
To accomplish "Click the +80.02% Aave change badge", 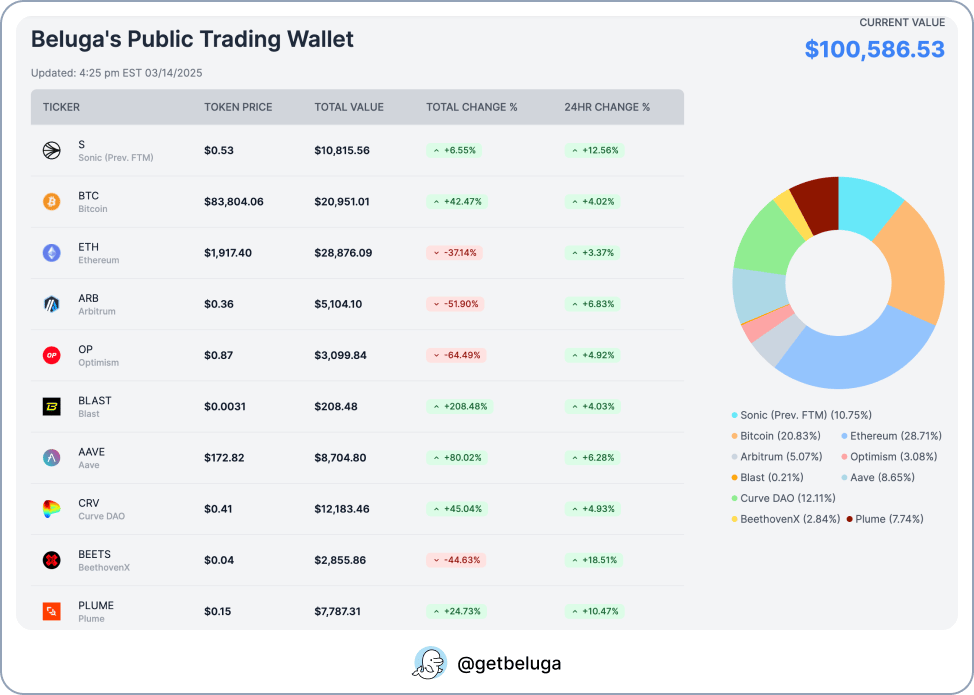I will [x=457, y=458].
